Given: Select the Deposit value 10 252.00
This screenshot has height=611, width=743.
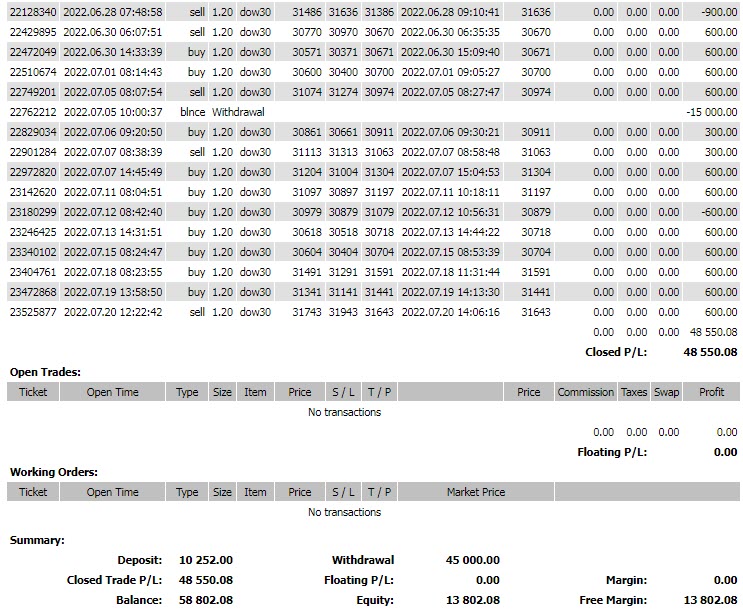Looking at the screenshot, I should coord(206,560).
